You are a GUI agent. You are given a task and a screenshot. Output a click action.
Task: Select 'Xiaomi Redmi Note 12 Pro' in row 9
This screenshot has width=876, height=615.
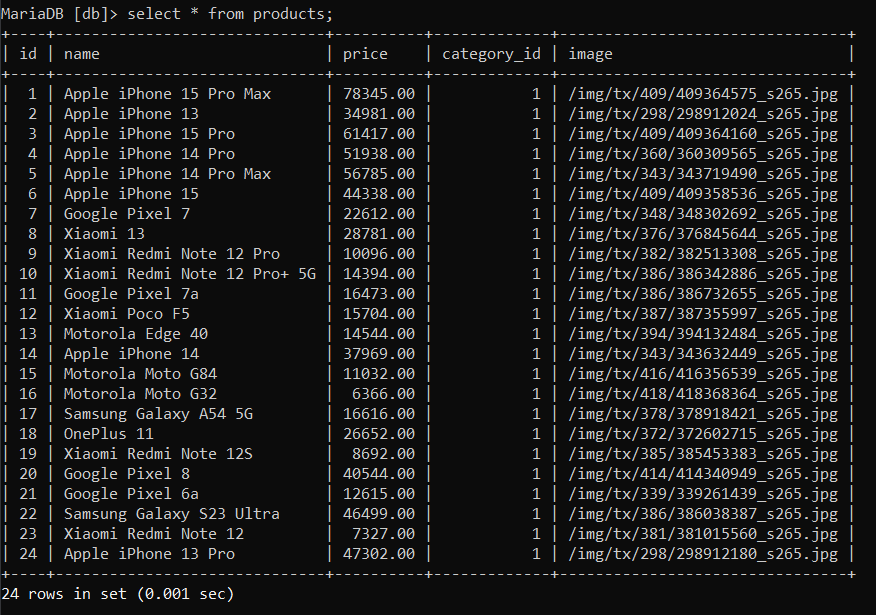172,254
